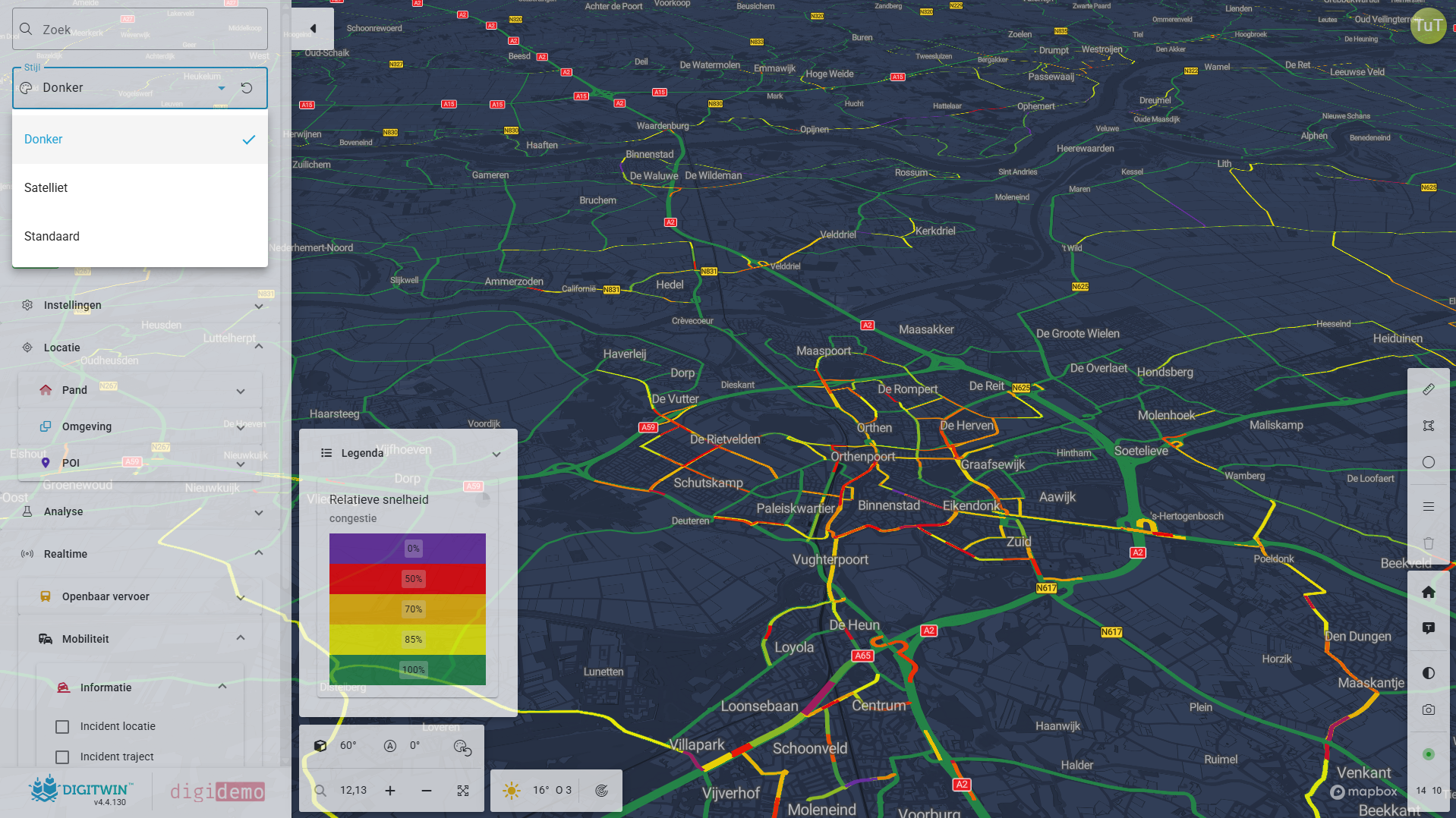This screenshot has width=1456, height=818.
Task: Click the camera screenshot icon
Action: tap(1428, 709)
